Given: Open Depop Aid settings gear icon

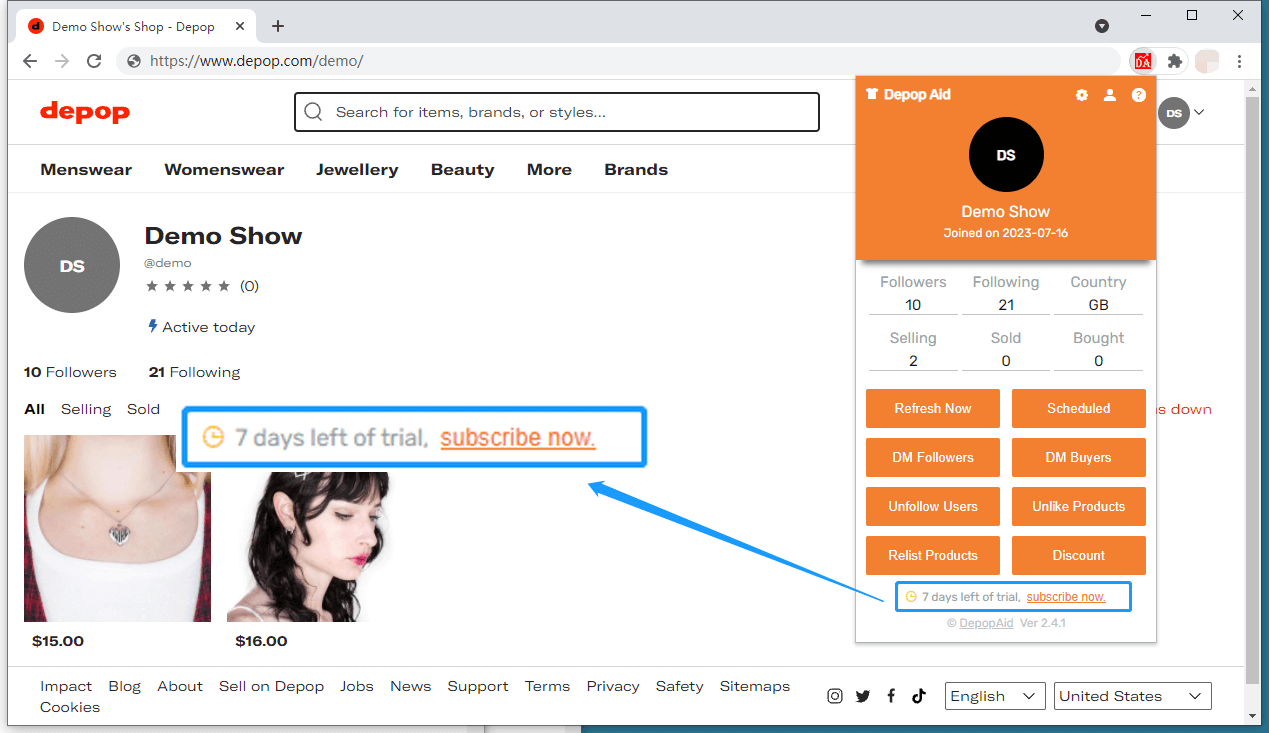Looking at the screenshot, I should [1081, 95].
